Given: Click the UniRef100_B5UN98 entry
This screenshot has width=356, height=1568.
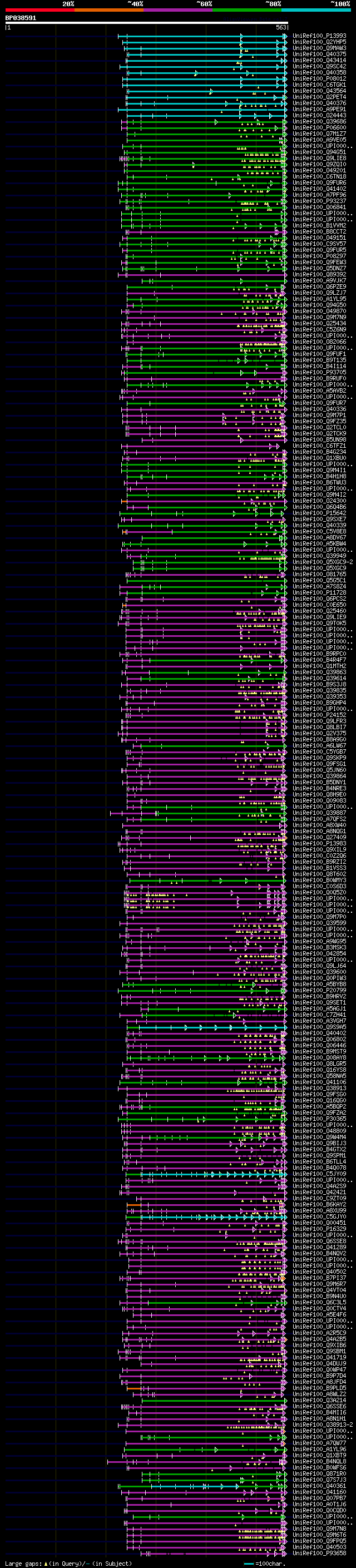Looking at the screenshot, I should coord(319,439).
